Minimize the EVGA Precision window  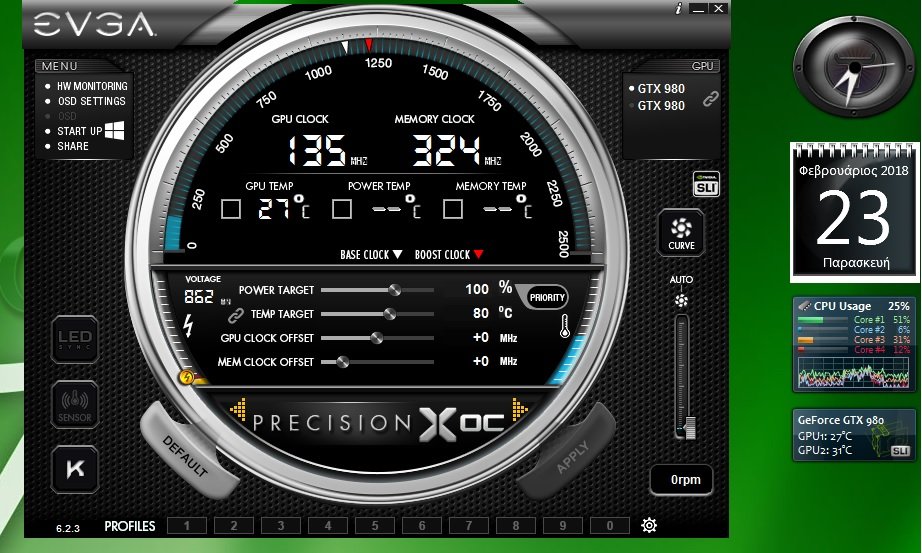698,9
